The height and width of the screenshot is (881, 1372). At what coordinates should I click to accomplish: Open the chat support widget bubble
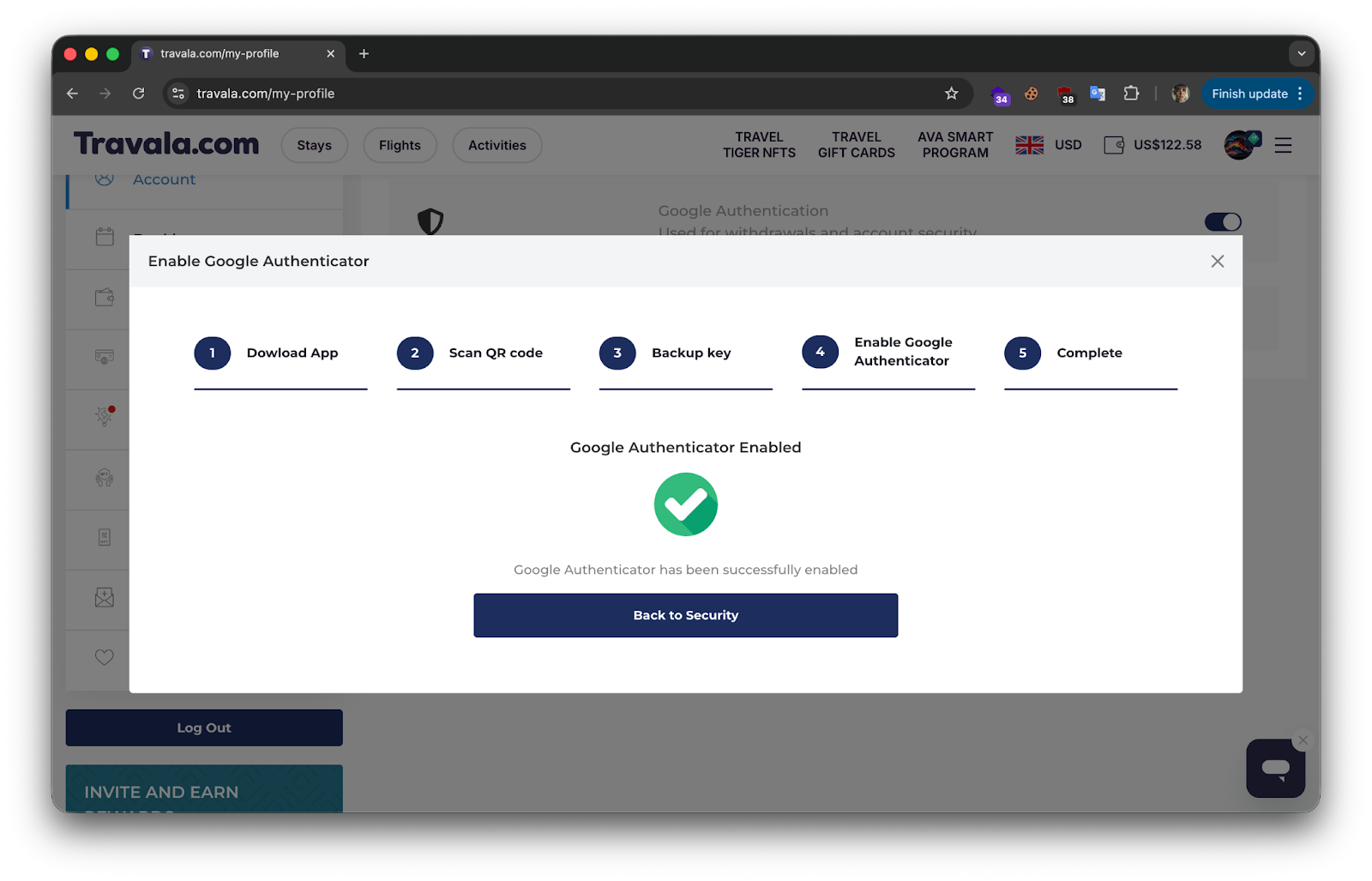click(x=1275, y=769)
